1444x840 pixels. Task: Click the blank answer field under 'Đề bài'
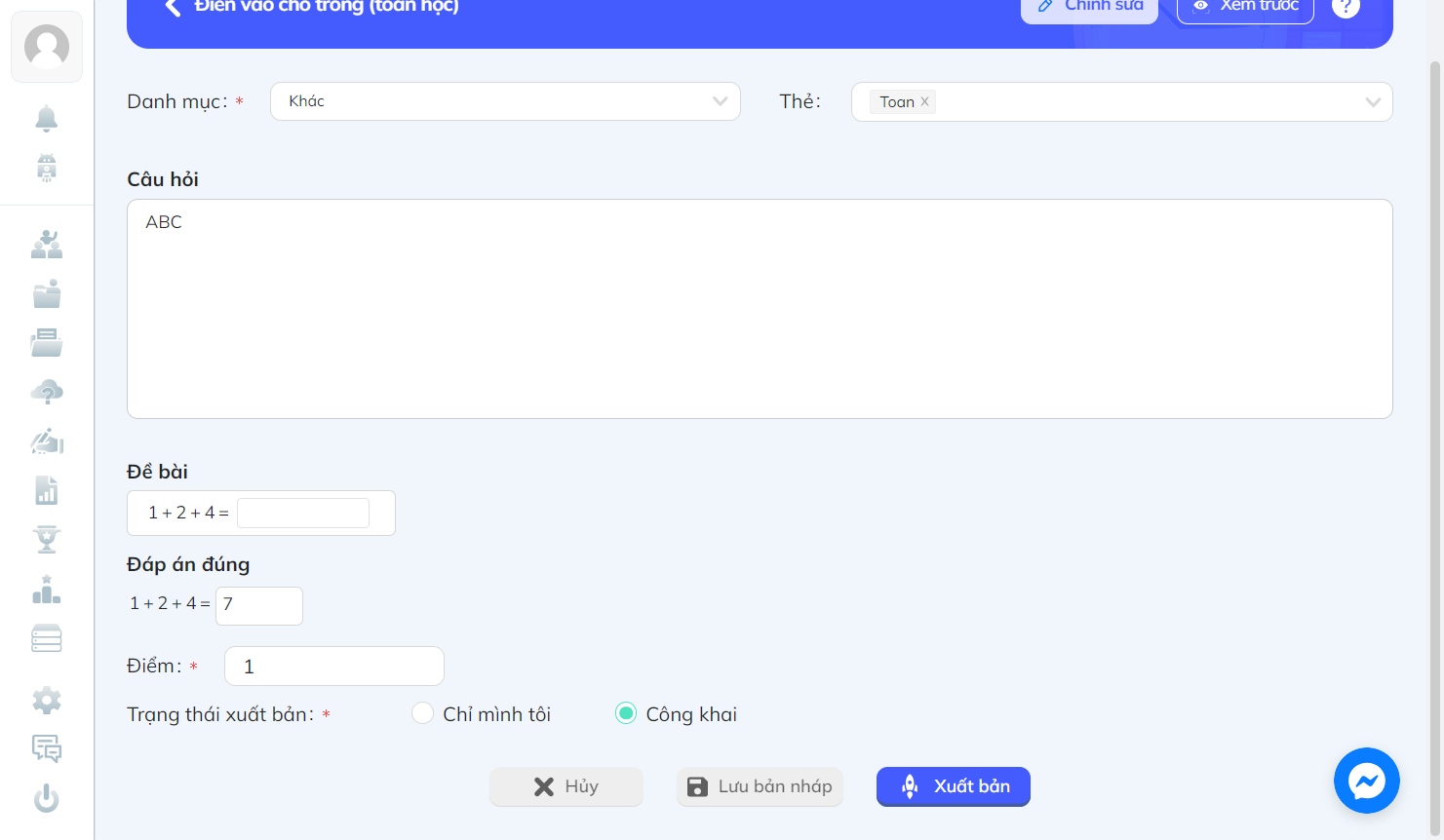pos(303,513)
